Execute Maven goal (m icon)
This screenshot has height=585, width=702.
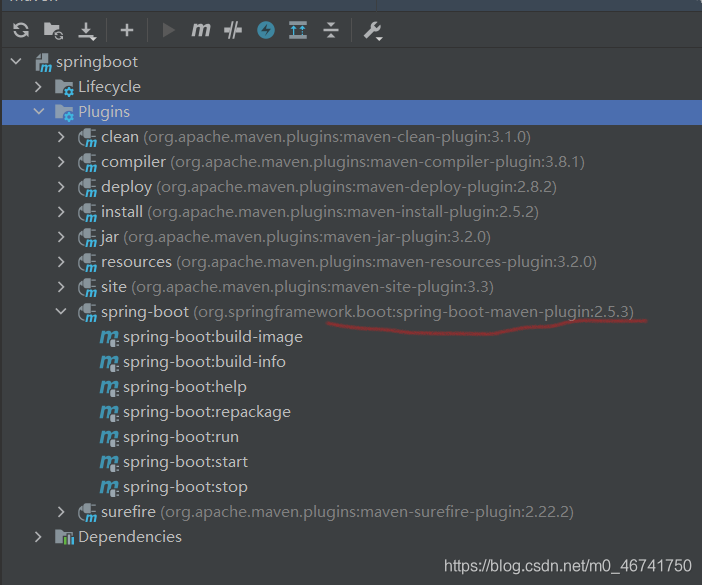(201, 30)
